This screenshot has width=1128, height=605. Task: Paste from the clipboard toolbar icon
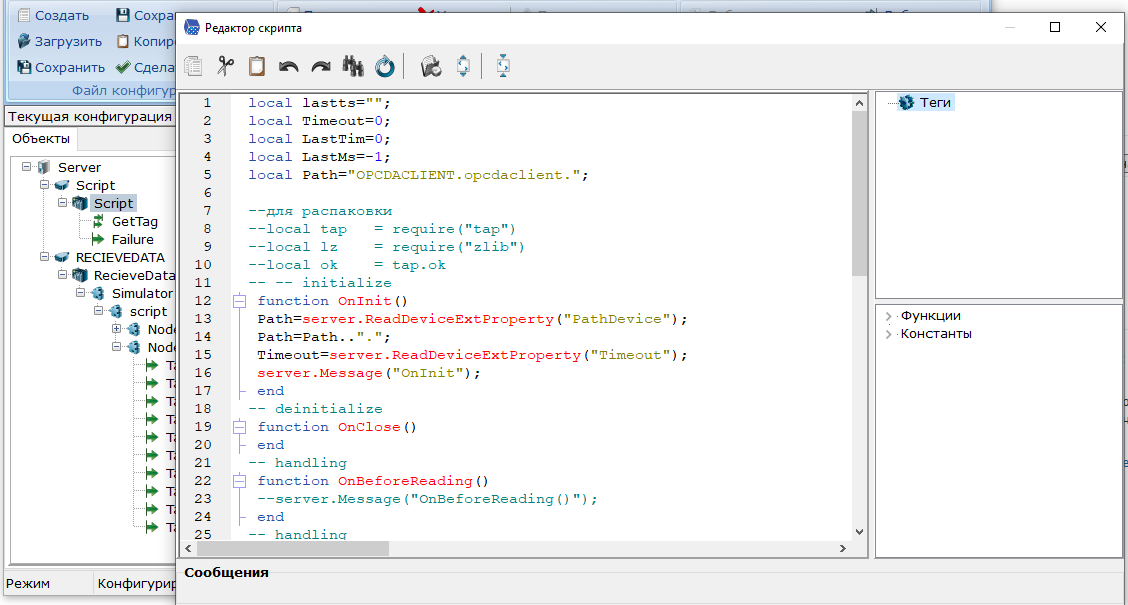click(257, 66)
